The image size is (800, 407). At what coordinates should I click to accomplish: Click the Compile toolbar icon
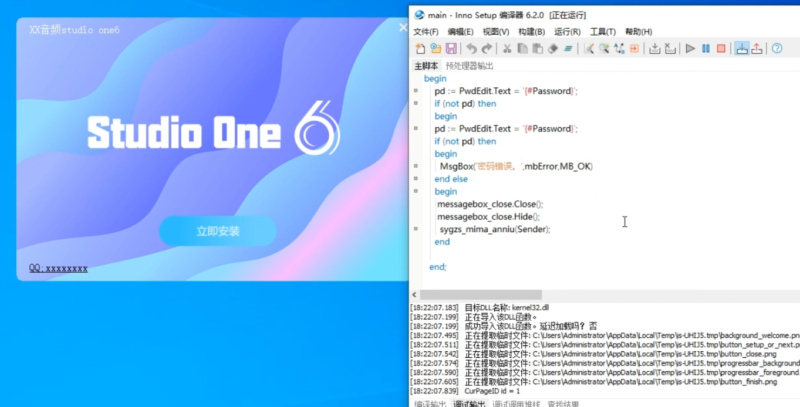click(x=655, y=48)
